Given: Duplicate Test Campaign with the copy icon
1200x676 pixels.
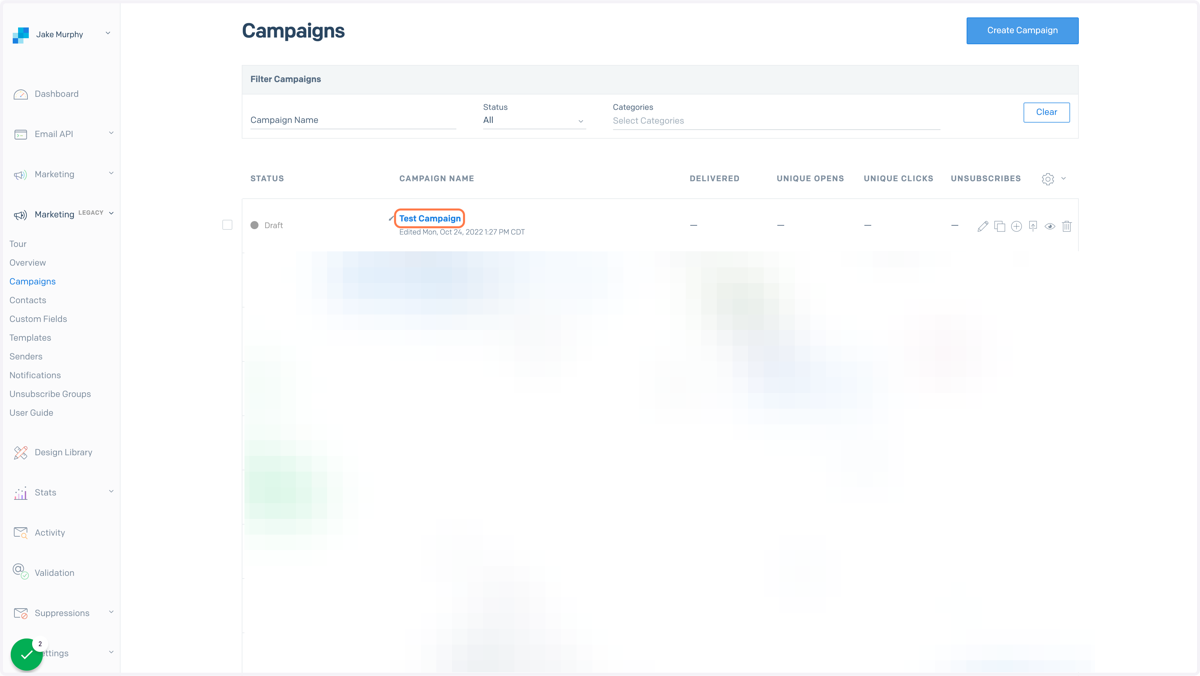Looking at the screenshot, I should coord(1000,226).
